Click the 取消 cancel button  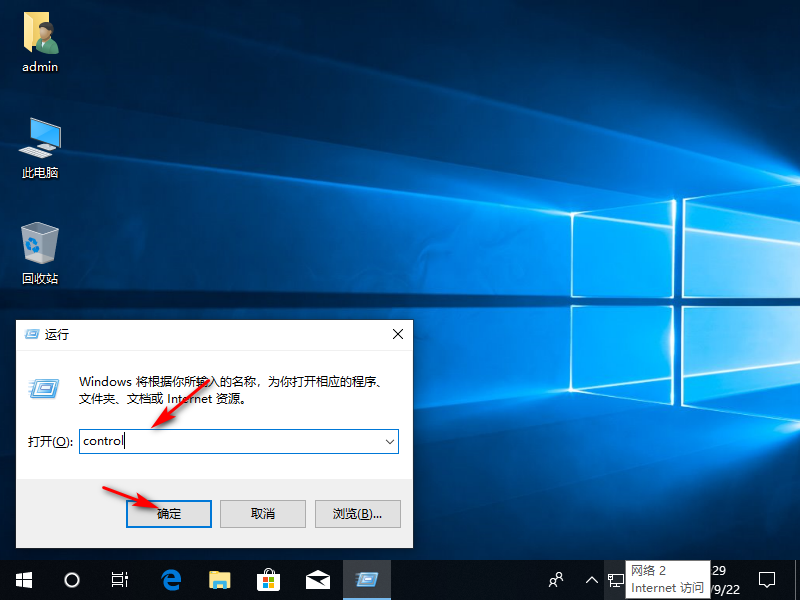(x=262, y=513)
